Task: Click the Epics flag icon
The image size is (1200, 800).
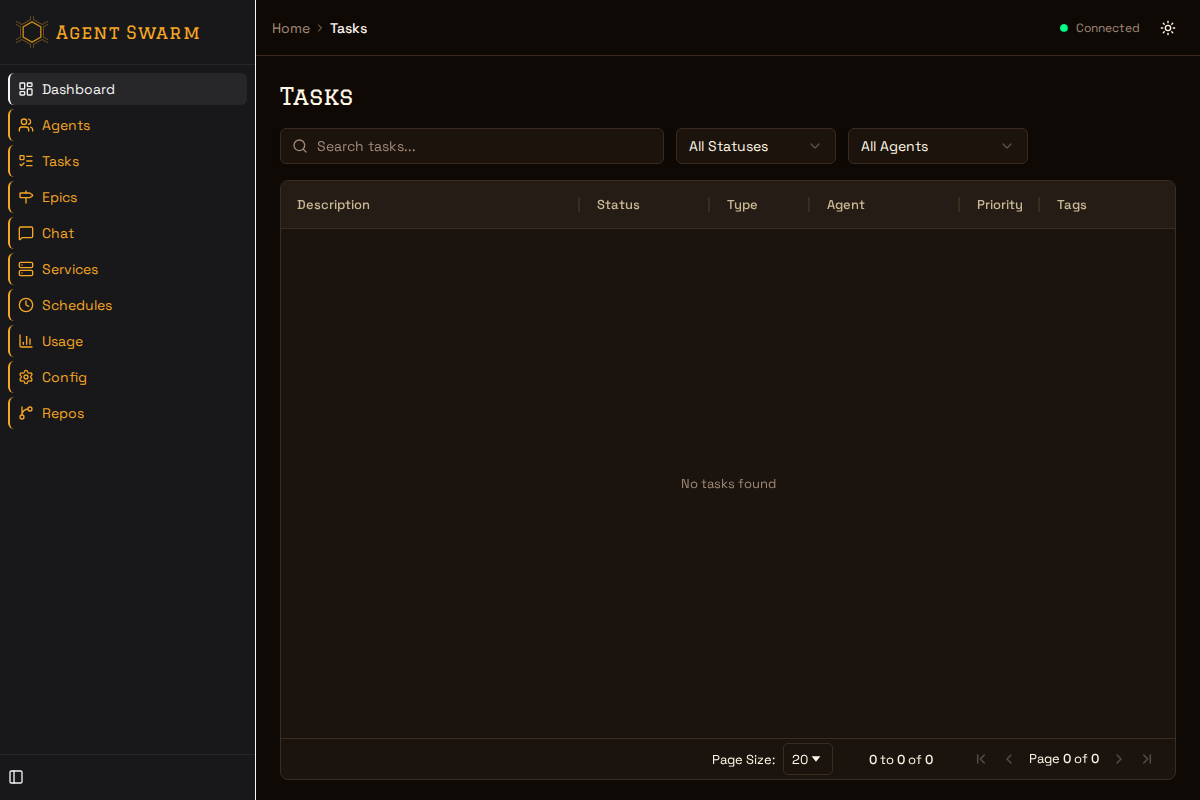Action: 25,197
